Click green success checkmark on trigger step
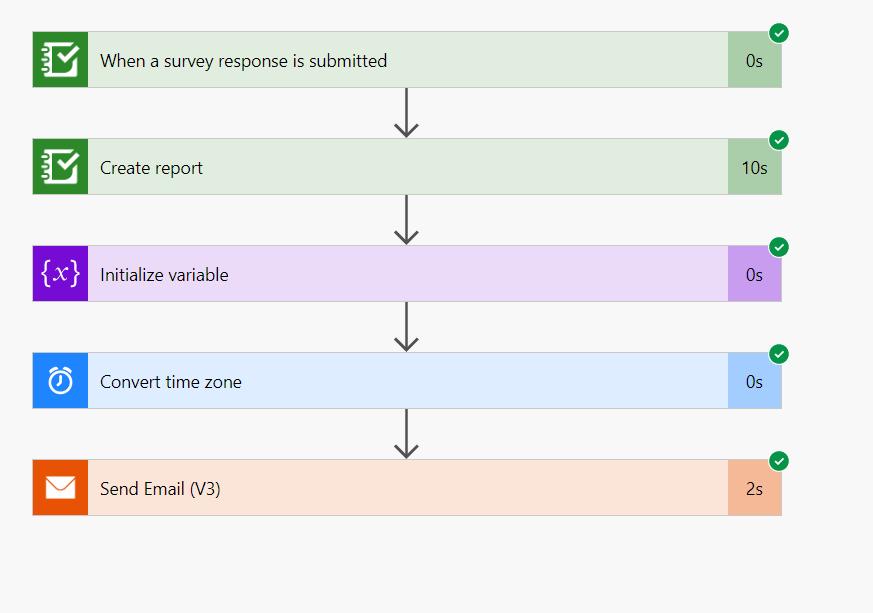 click(779, 33)
